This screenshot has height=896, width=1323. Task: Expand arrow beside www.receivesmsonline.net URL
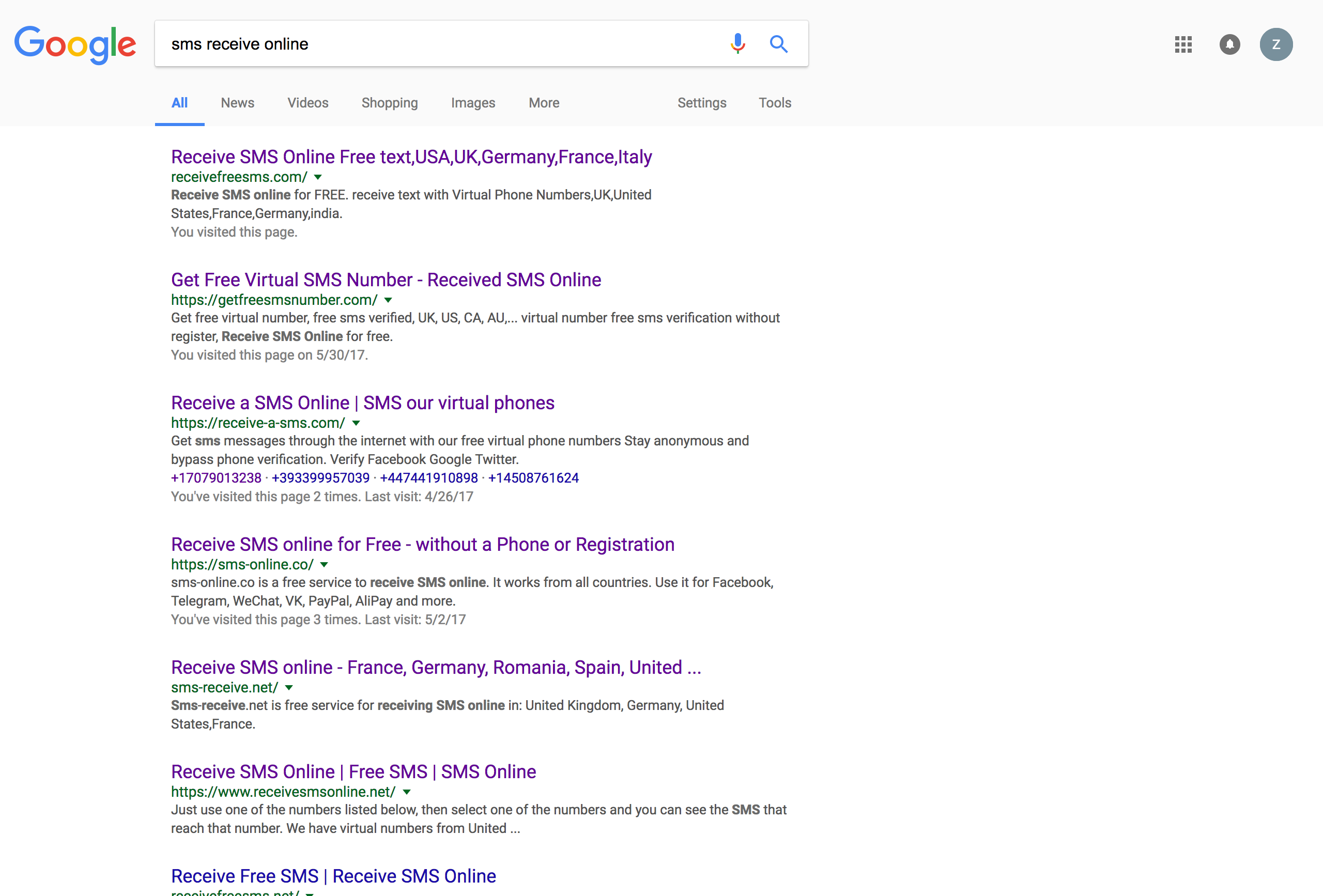coord(407,792)
